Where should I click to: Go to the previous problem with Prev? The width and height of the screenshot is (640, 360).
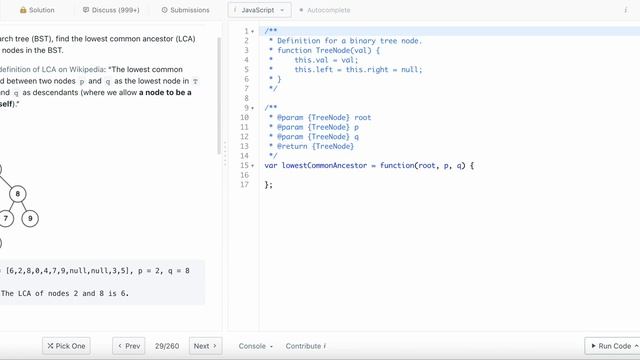coord(129,346)
